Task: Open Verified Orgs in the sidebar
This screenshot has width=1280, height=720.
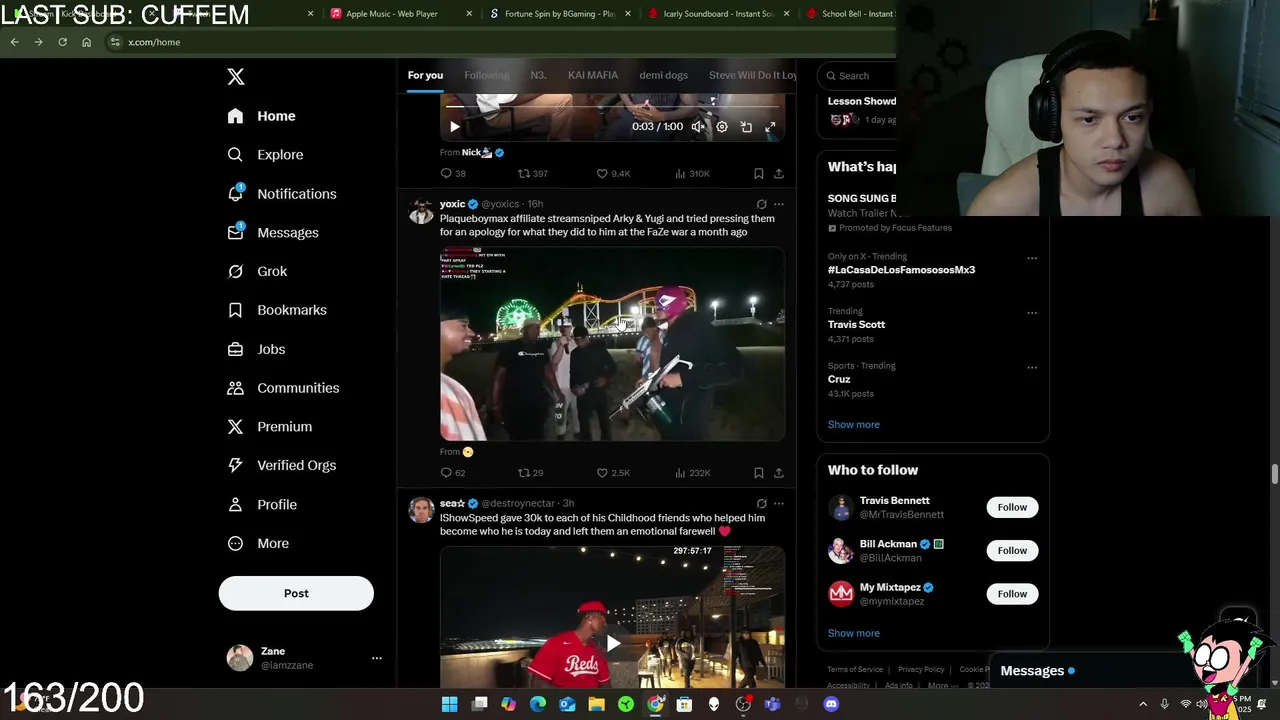Action: coord(282,466)
